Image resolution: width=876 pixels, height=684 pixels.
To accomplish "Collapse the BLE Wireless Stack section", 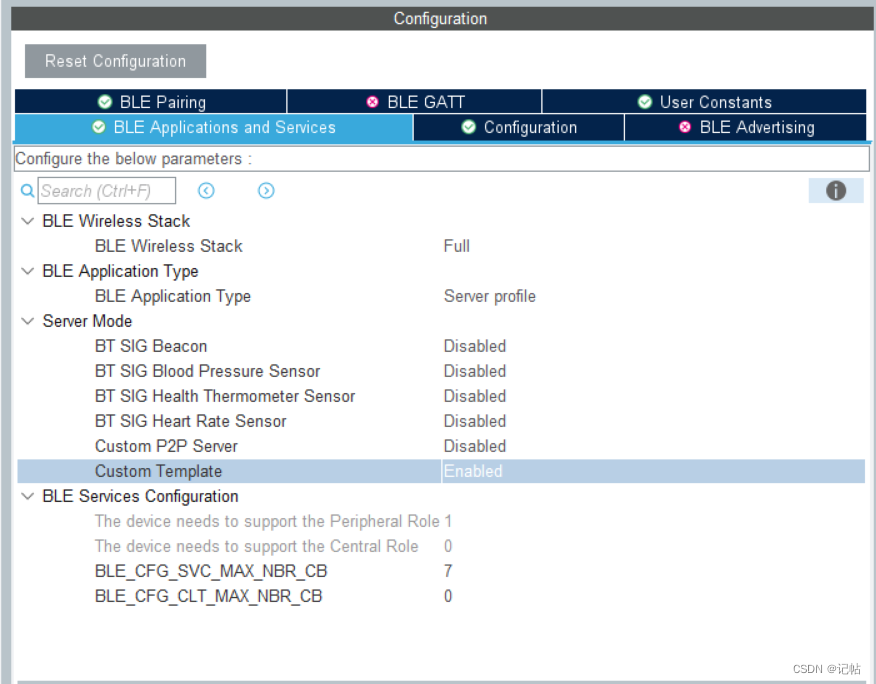I will (27, 221).
